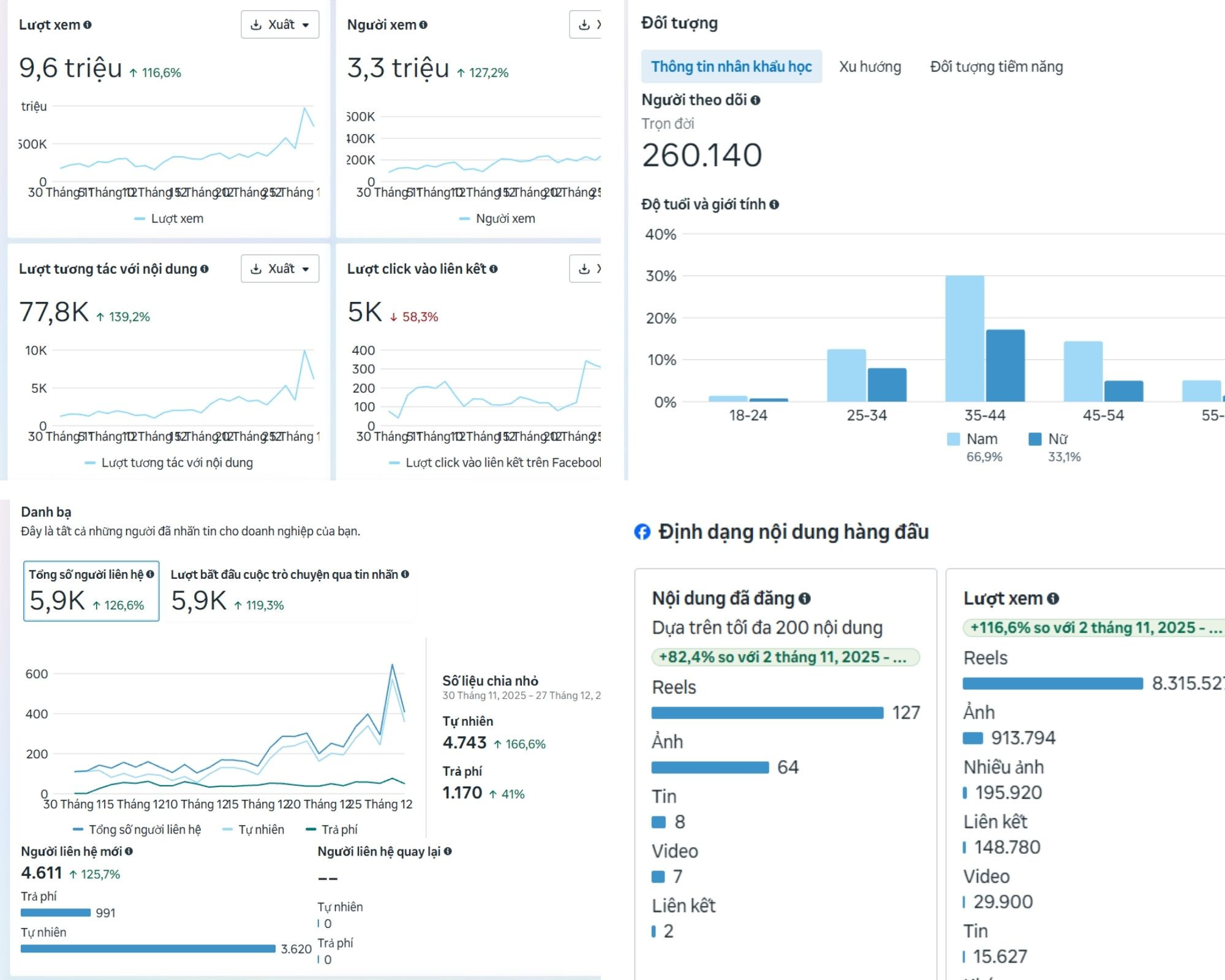Select Tổng số người liên hệ metric card

pos(91,591)
